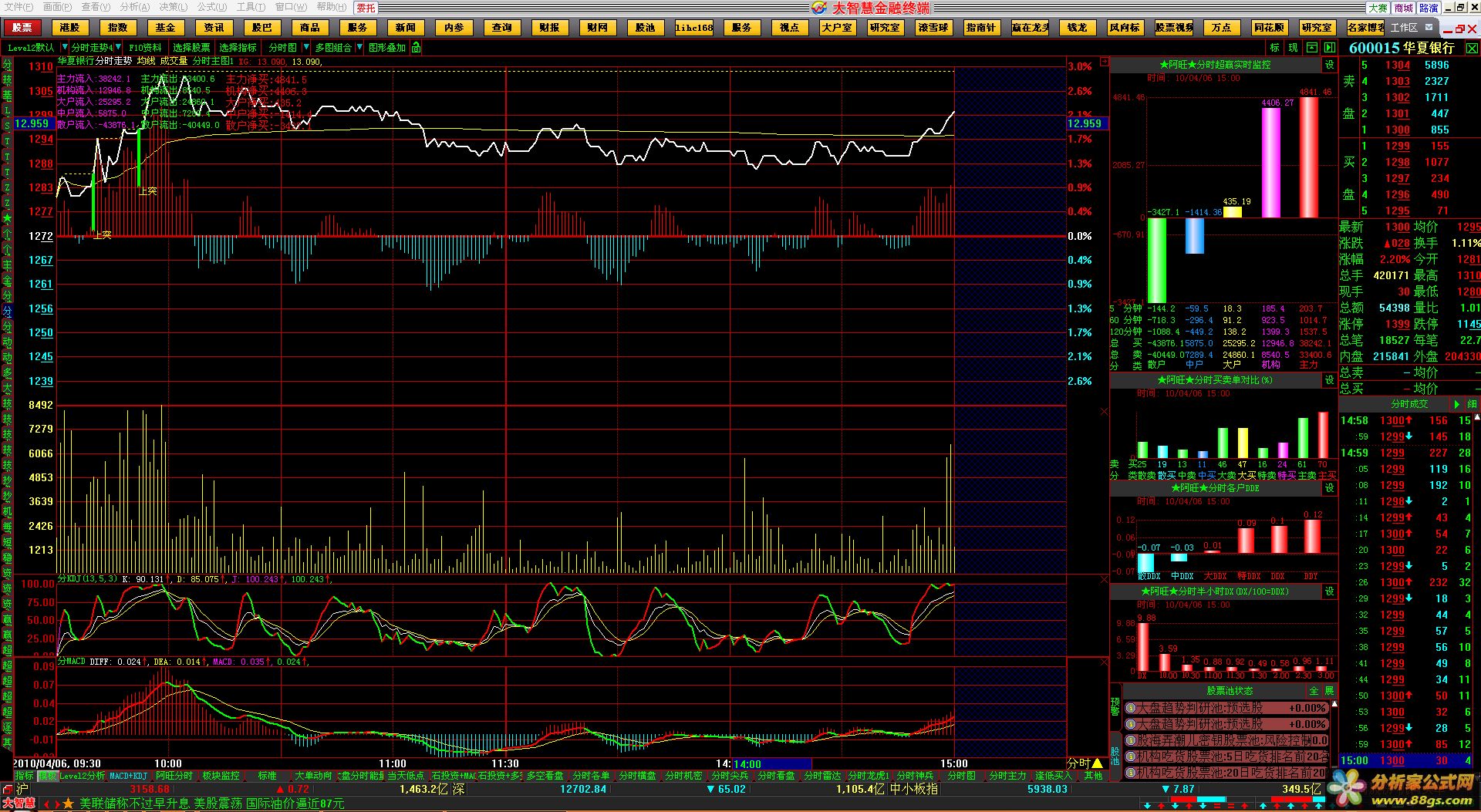The image size is (1481, 812).
Task: Open the 工具(T) menu
Action: coord(251,7)
